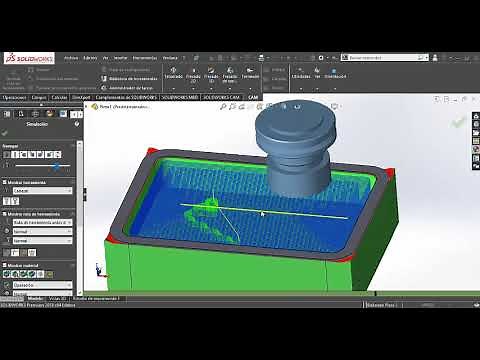Click the Simulación panel scrollbar
Image resolution: width=480 pixels, height=360 pixels.
pos(79,217)
